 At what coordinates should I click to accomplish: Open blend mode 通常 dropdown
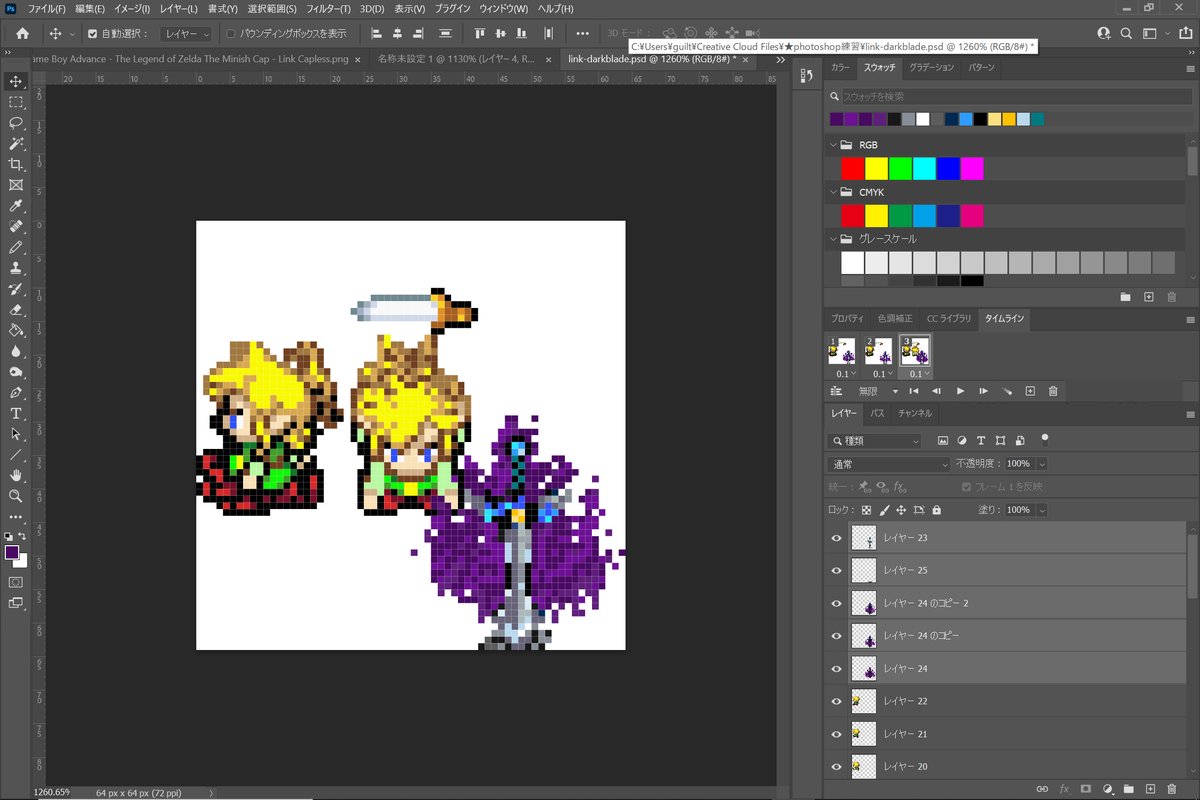click(x=889, y=464)
